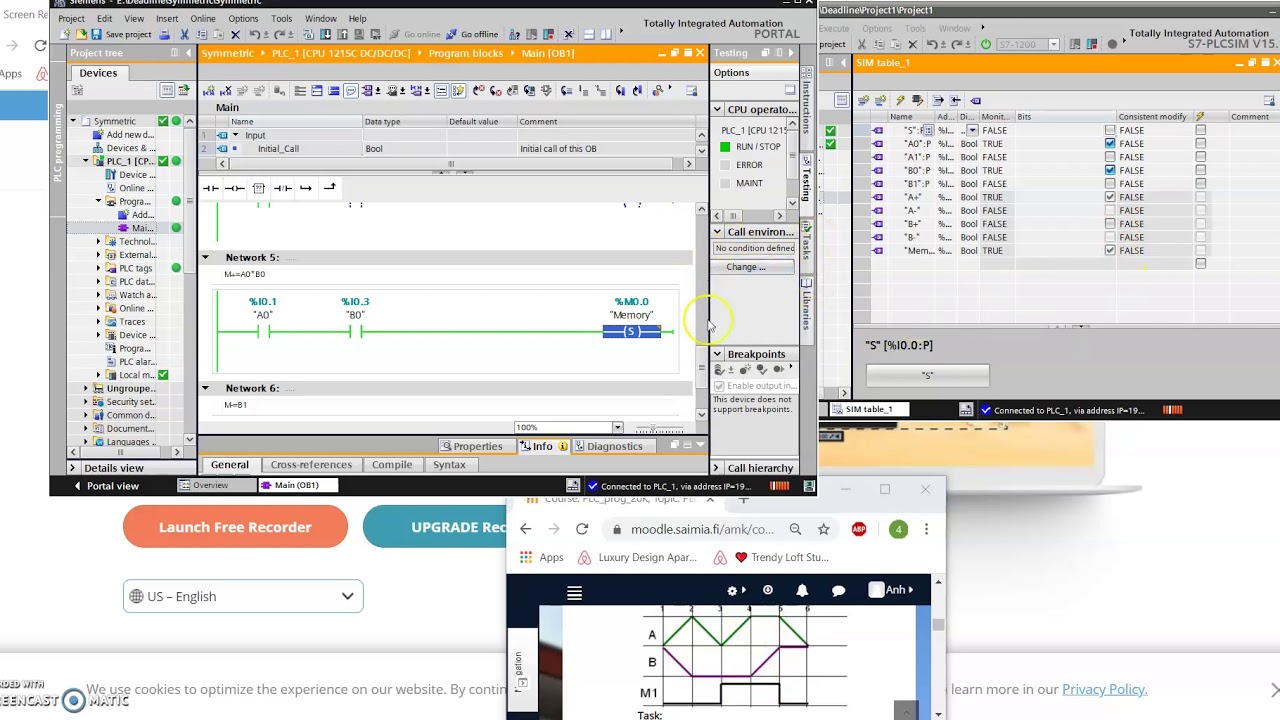Switch to the Compile tab

pos(392,465)
